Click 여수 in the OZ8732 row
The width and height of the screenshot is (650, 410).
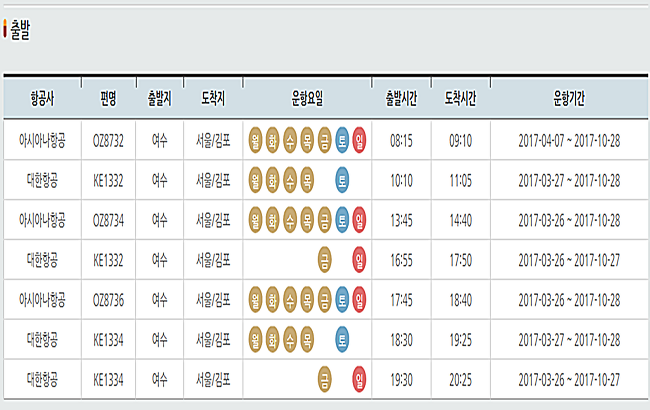click(160, 141)
